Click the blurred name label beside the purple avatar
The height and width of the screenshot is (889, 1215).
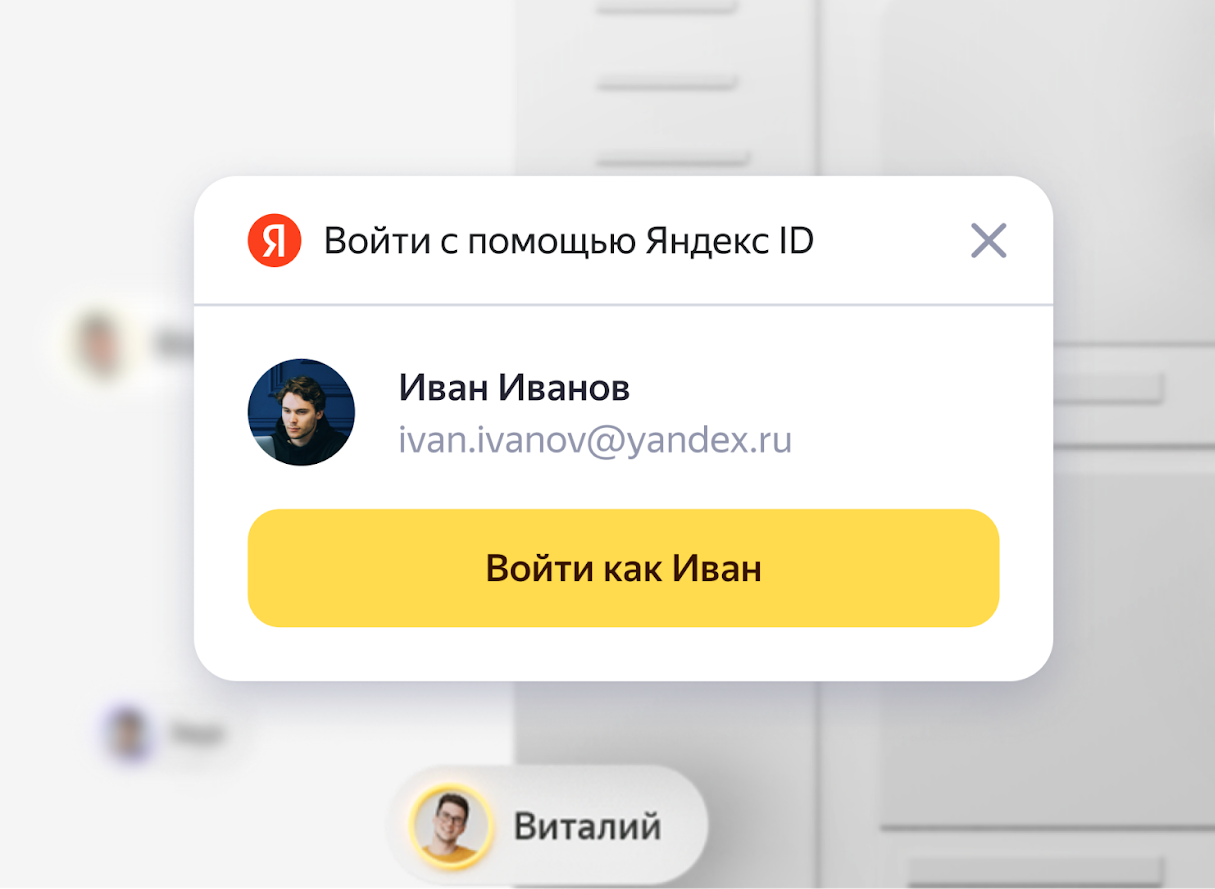(197, 735)
